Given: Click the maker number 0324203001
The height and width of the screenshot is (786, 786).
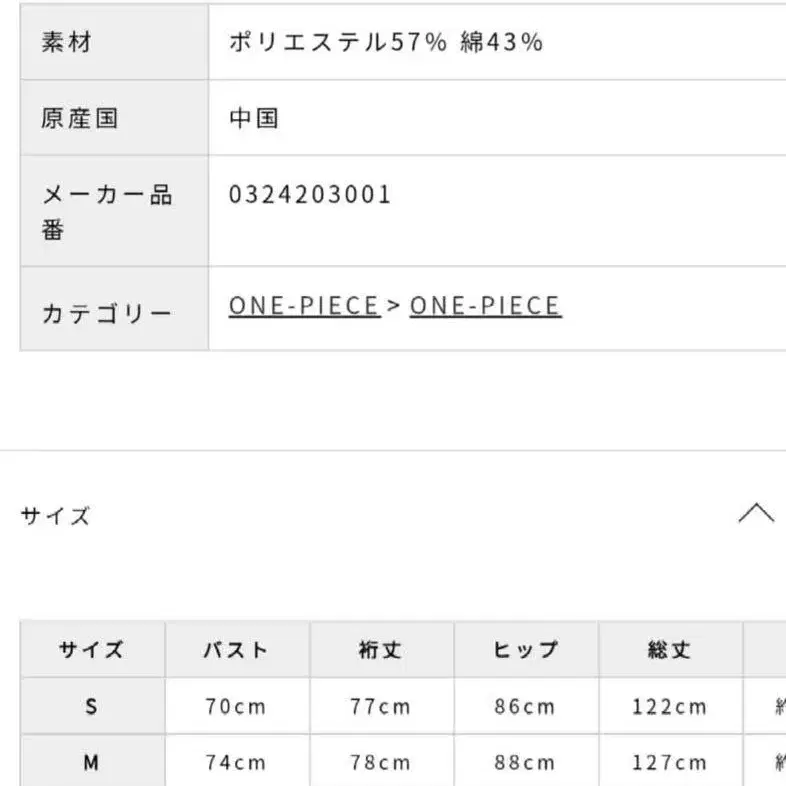Looking at the screenshot, I should [x=310, y=194].
